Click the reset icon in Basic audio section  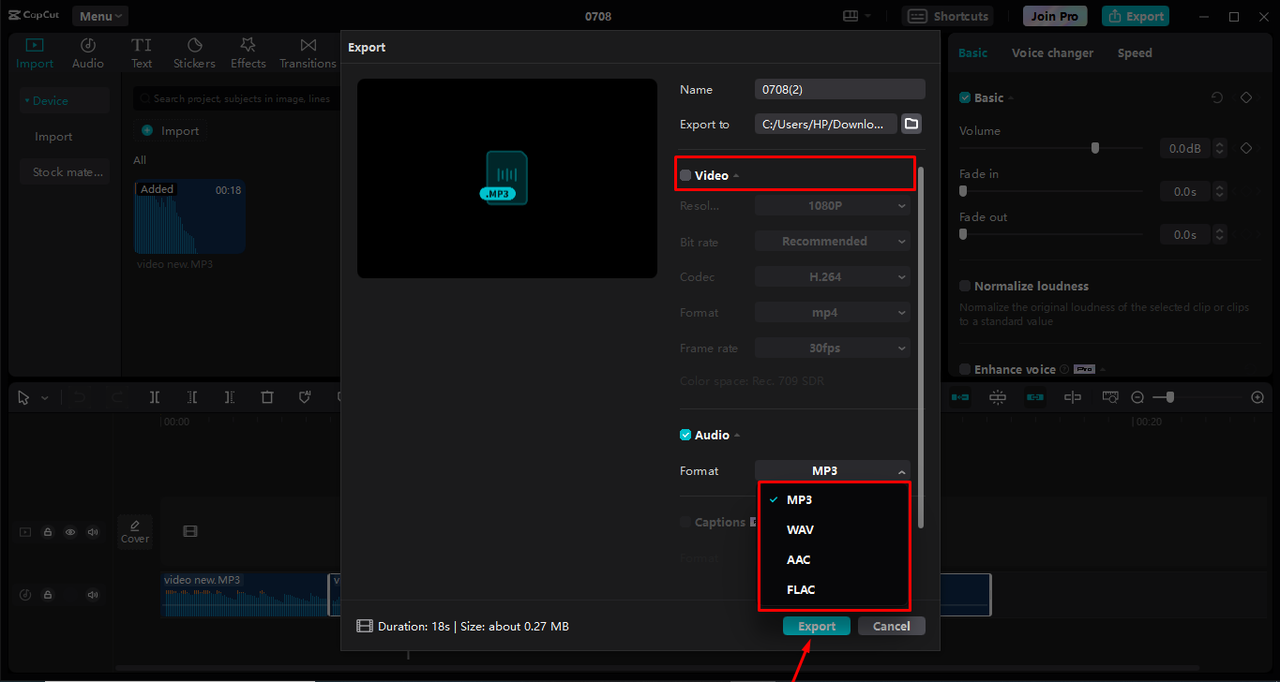1217,98
